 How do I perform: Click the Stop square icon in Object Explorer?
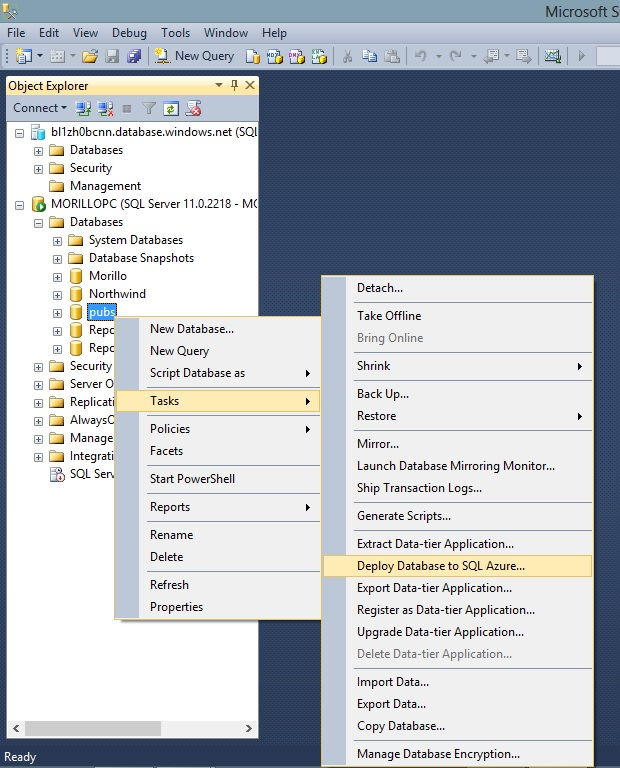[x=127, y=109]
